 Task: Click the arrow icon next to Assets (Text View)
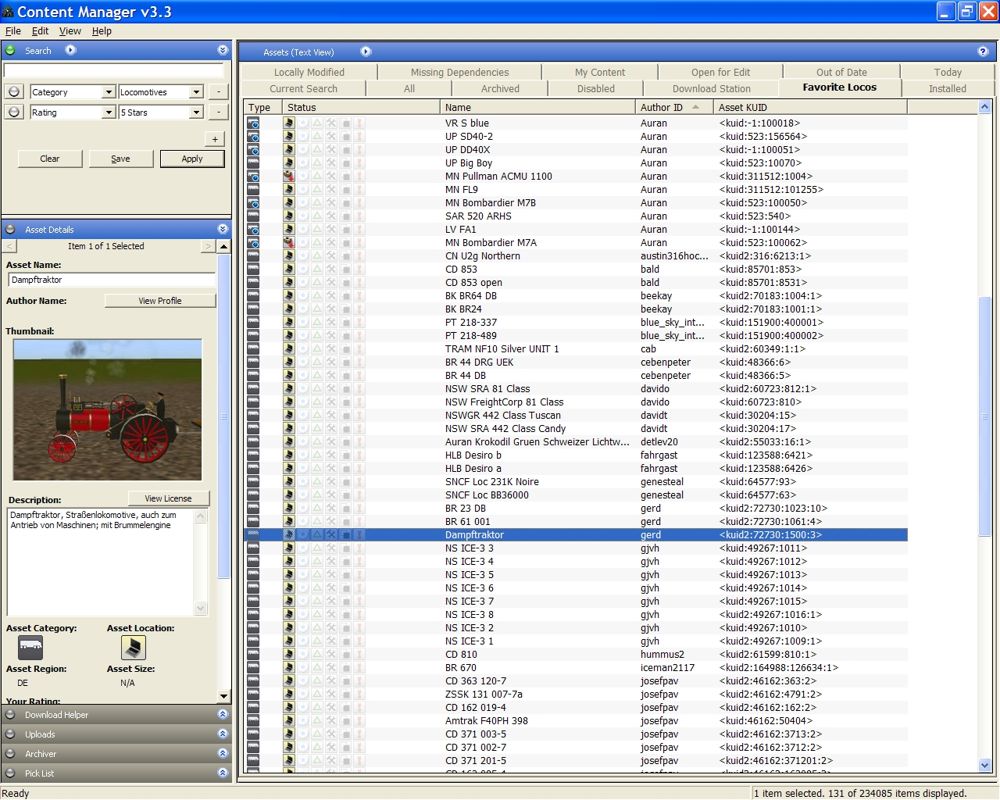(365, 51)
